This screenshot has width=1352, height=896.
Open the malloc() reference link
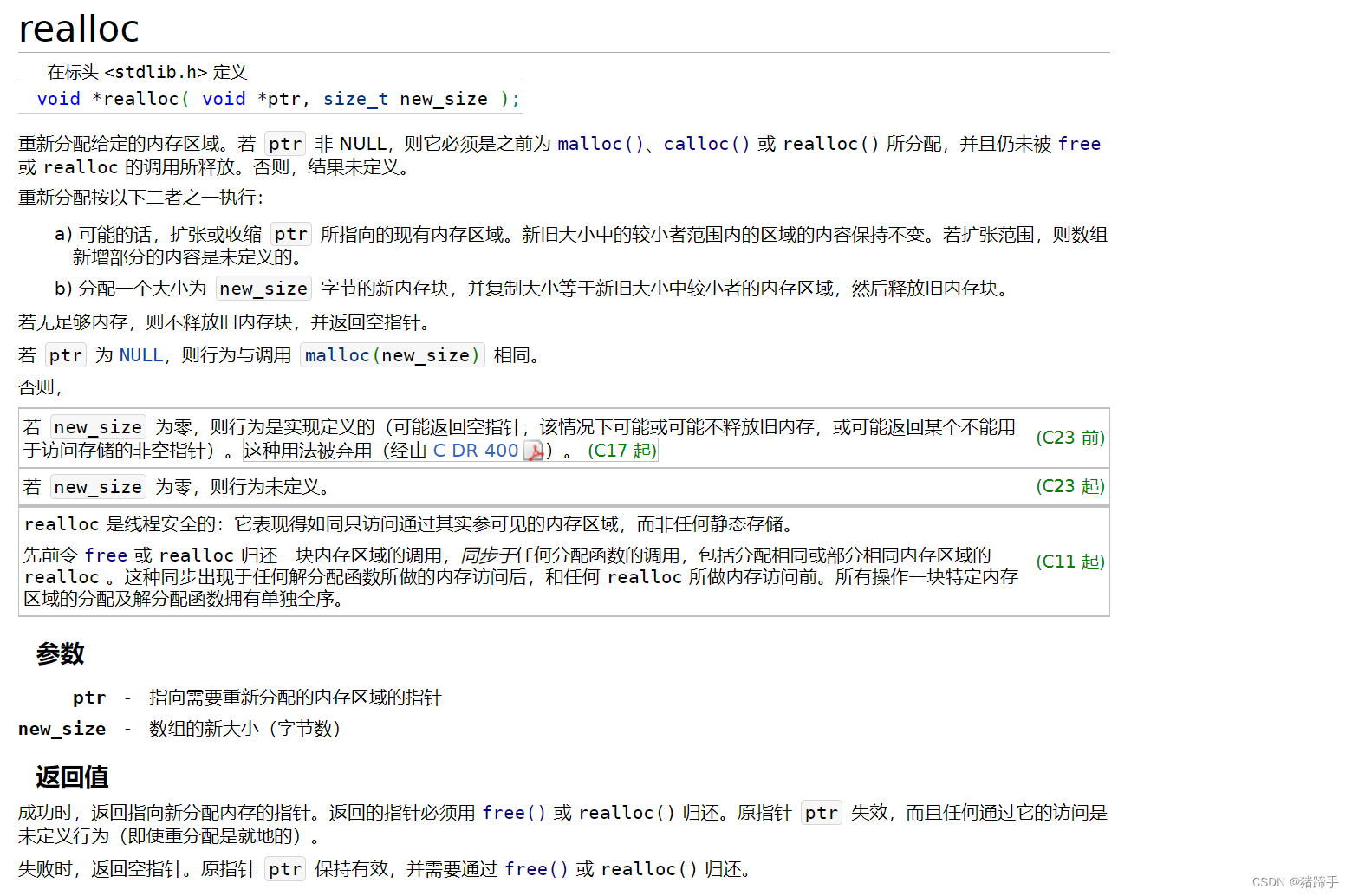[600, 144]
